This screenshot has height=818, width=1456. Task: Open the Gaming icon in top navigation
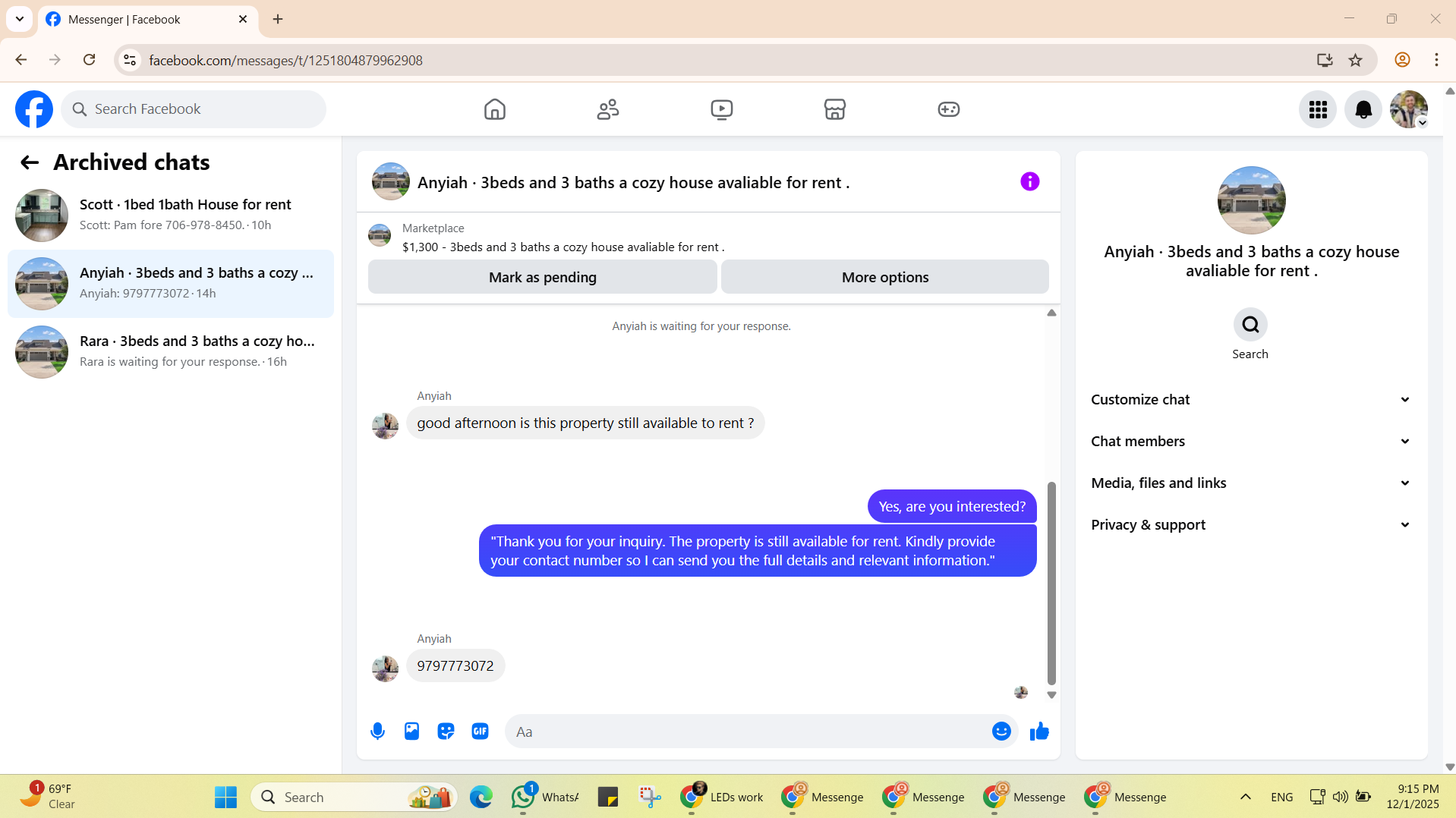[x=949, y=109]
